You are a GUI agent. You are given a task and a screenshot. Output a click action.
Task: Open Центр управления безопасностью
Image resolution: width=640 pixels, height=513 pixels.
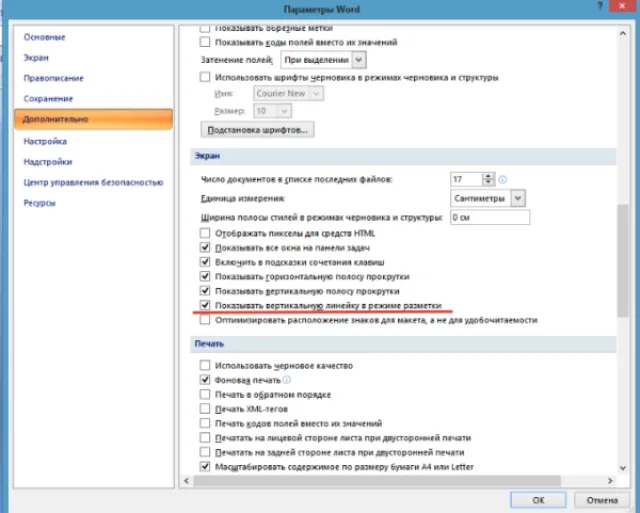click(93, 182)
